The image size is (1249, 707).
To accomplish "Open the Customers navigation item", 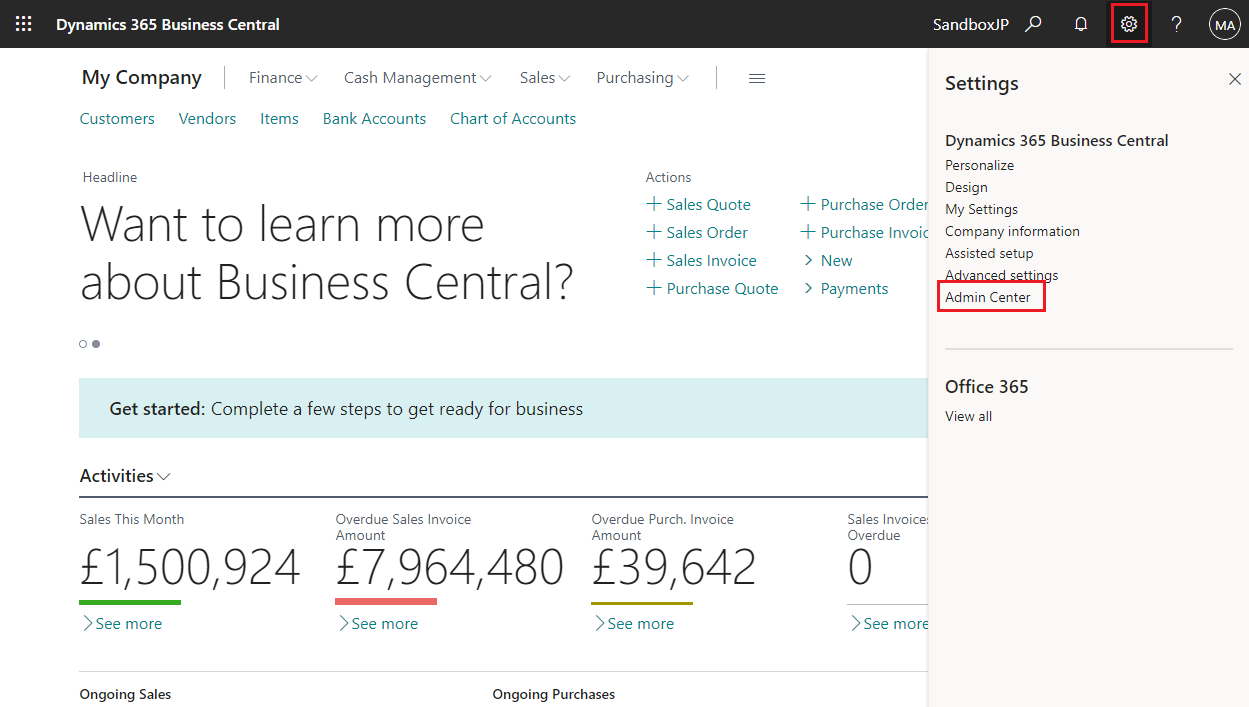I will point(116,118).
